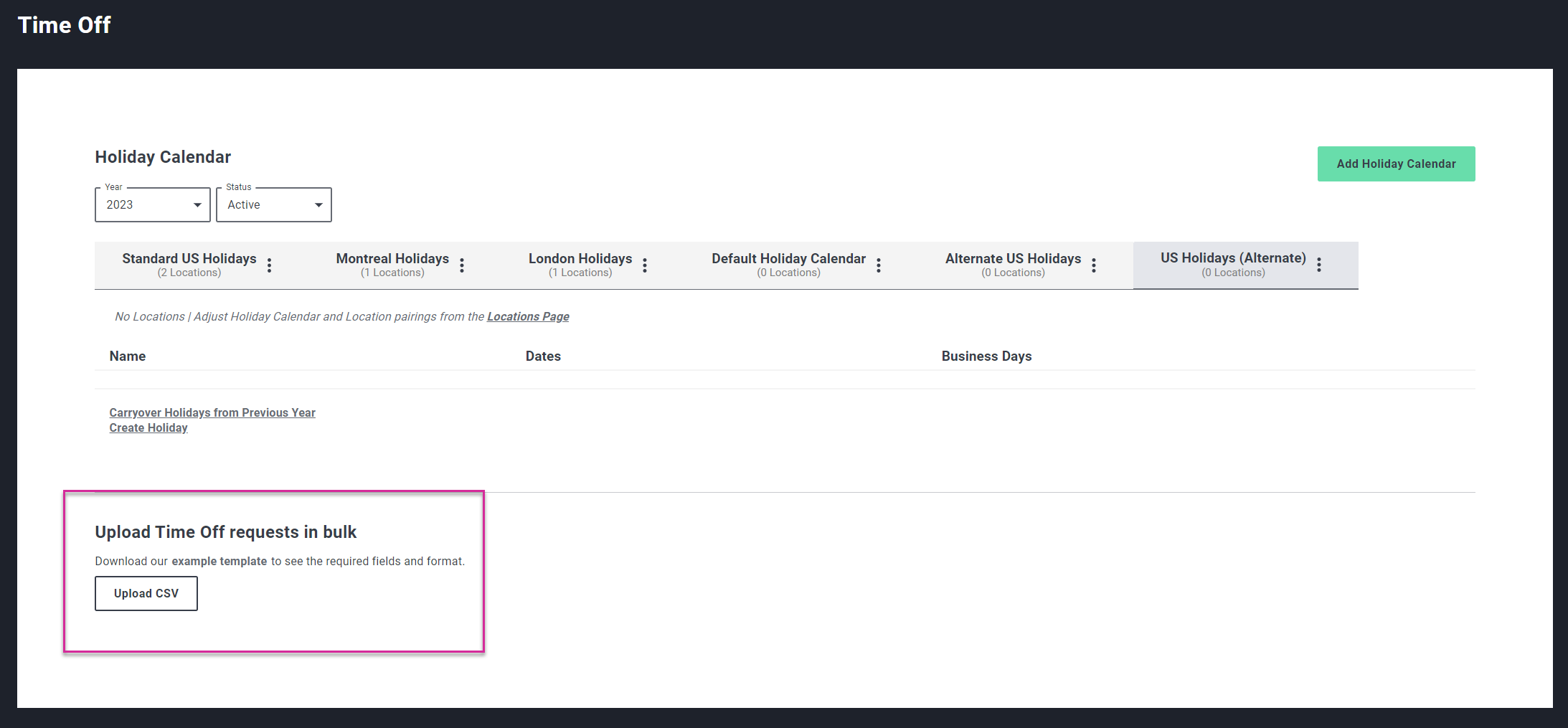The image size is (1568, 728).
Task: Open the Locations Page link
Action: 528,317
